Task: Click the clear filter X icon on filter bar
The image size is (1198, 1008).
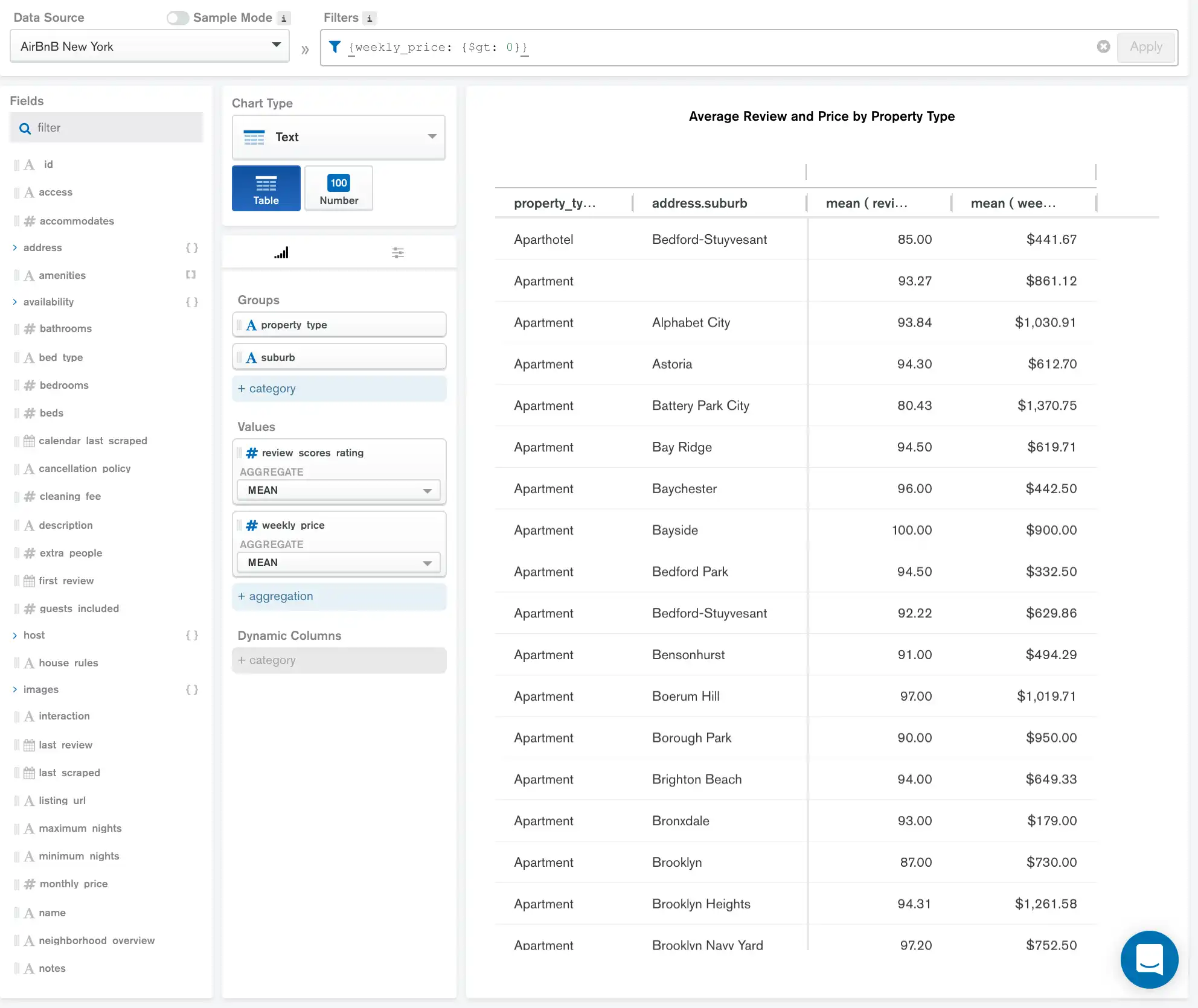Action: coord(1103,47)
